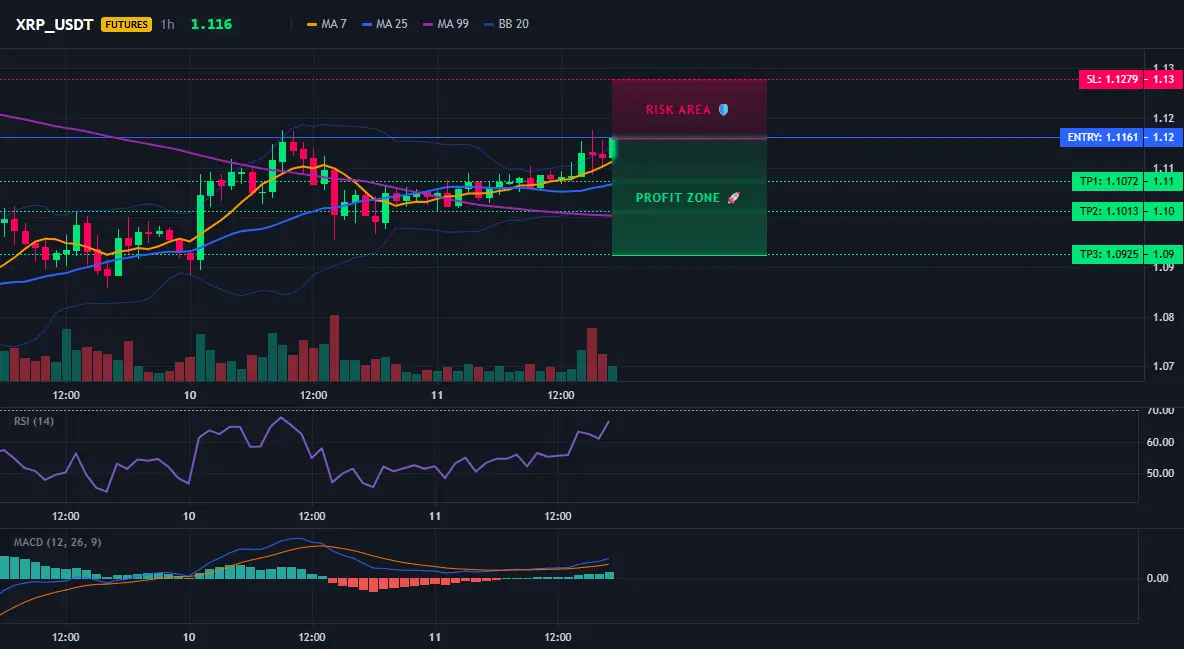This screenshot has height=649, width=1184.
Task: Click the 1.07 price axis value
Action: point(1164,367)
